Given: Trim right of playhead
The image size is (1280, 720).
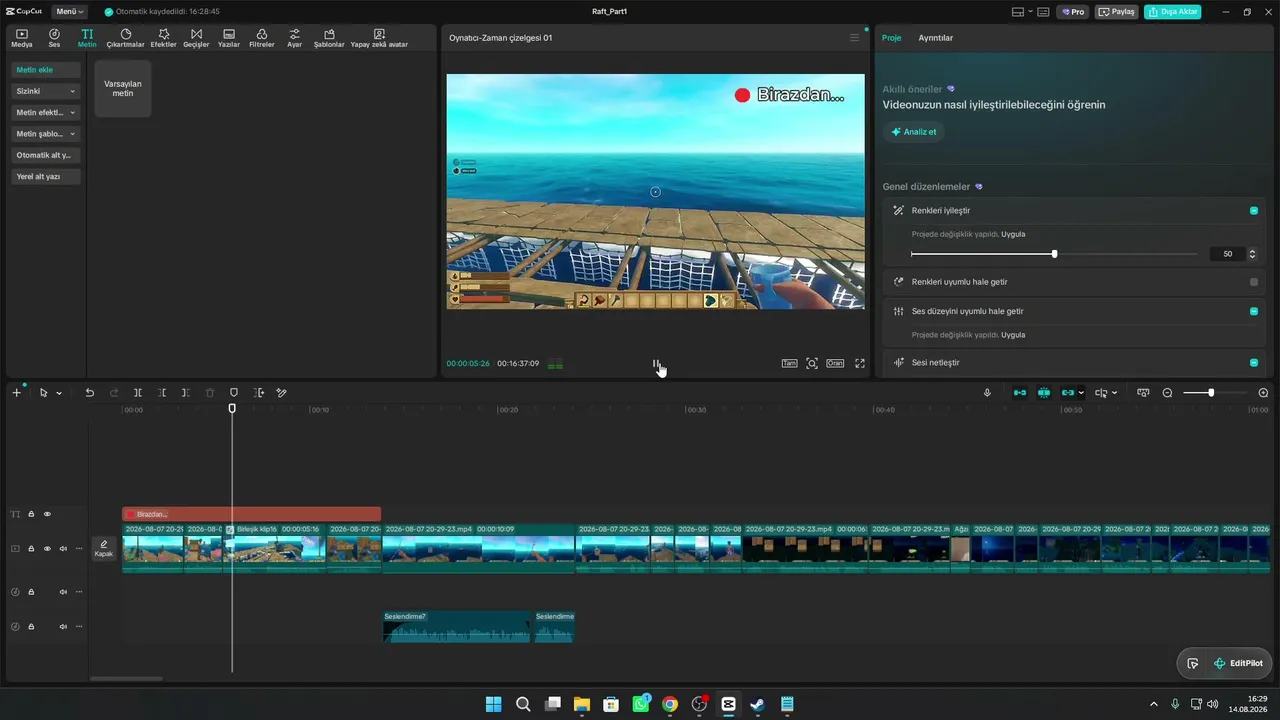Looking at the screenshot, I should [186, 393].
